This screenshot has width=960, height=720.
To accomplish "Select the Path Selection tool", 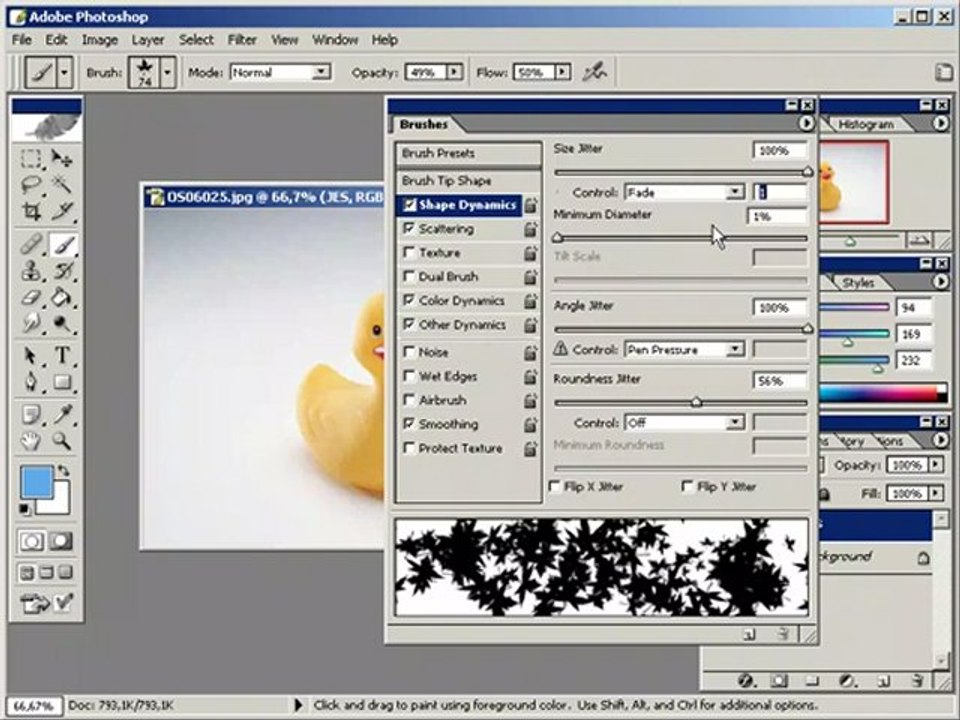I will (31, 356).
